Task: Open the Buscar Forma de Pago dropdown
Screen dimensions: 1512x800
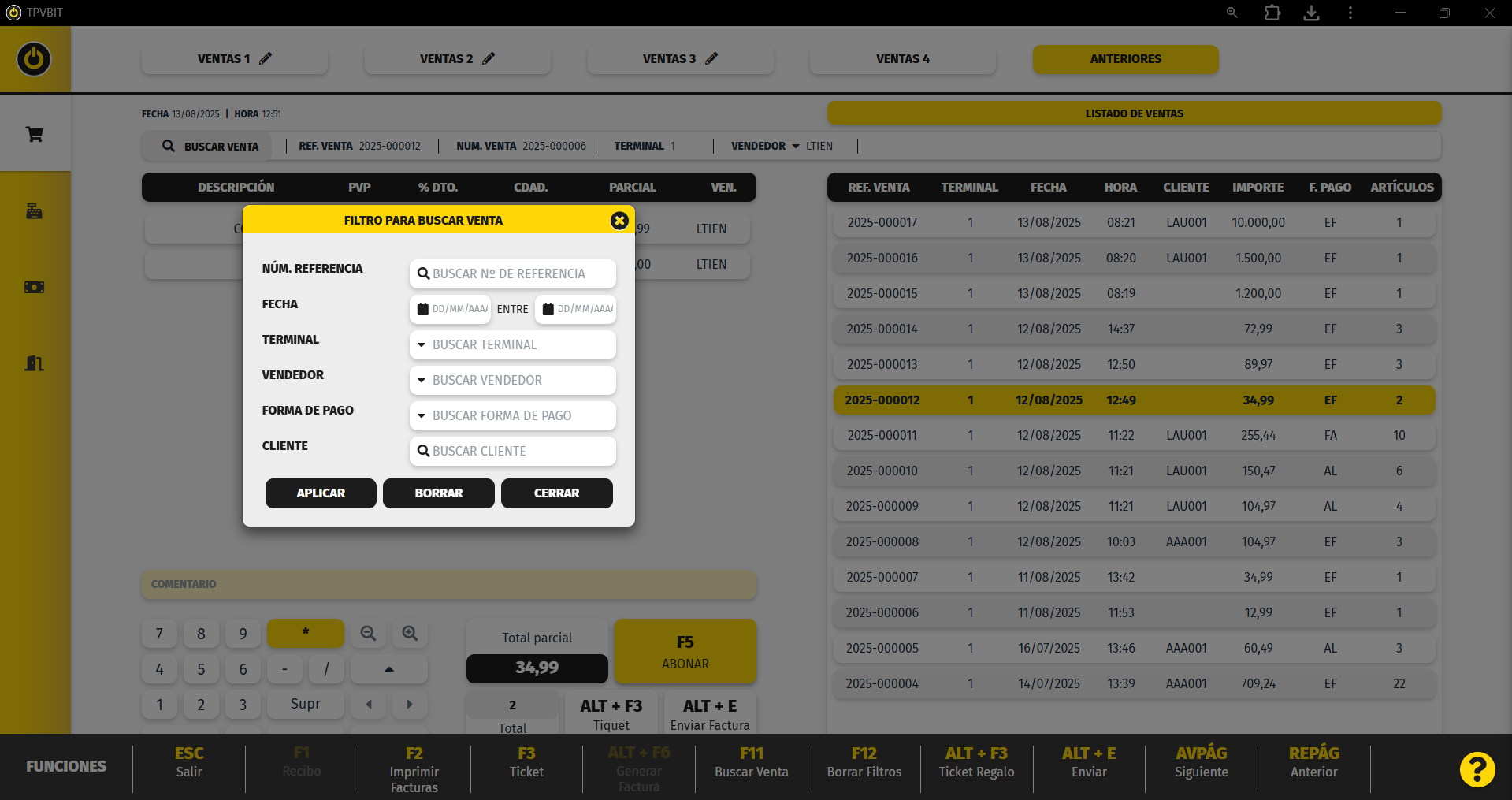Action: coord(512,415)
